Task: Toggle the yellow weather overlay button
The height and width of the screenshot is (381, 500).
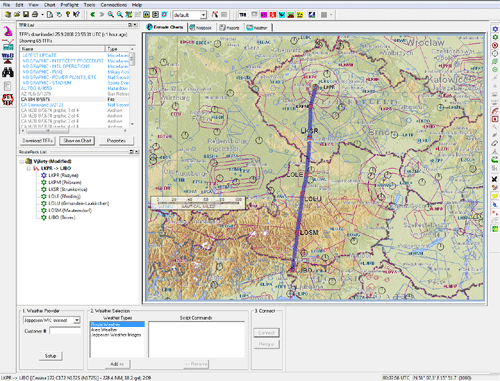Action: click(x=300, y=15)
